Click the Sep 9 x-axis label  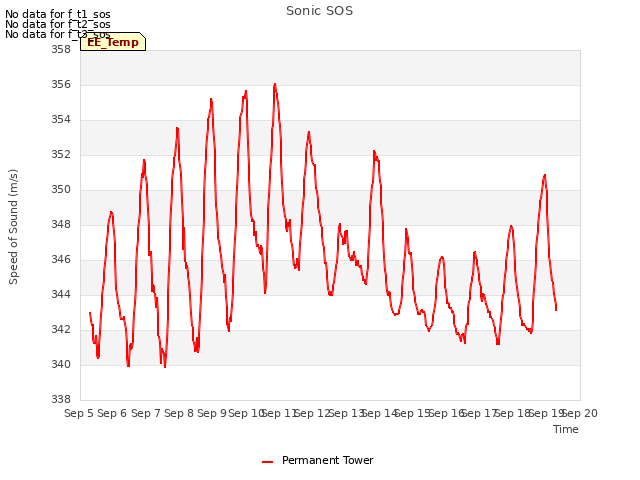[212, 413]
